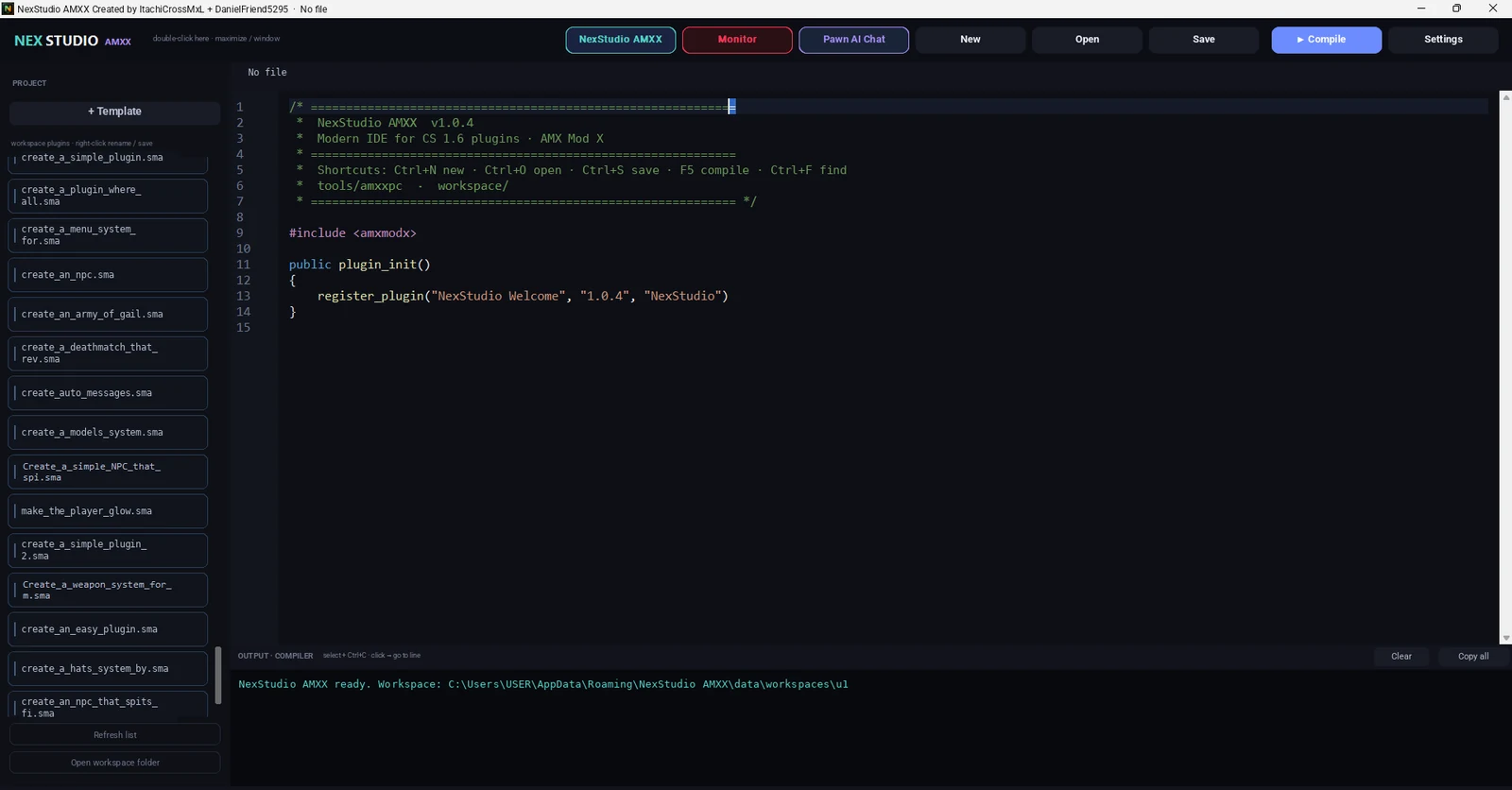The width and height of the screenshot is (1512, 790).
Task: Add a new project via + Template
Action: [114, 112]
